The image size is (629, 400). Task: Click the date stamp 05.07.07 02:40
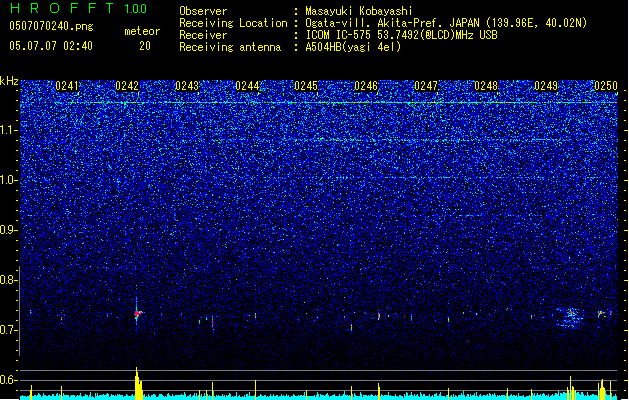pos(51,46)
